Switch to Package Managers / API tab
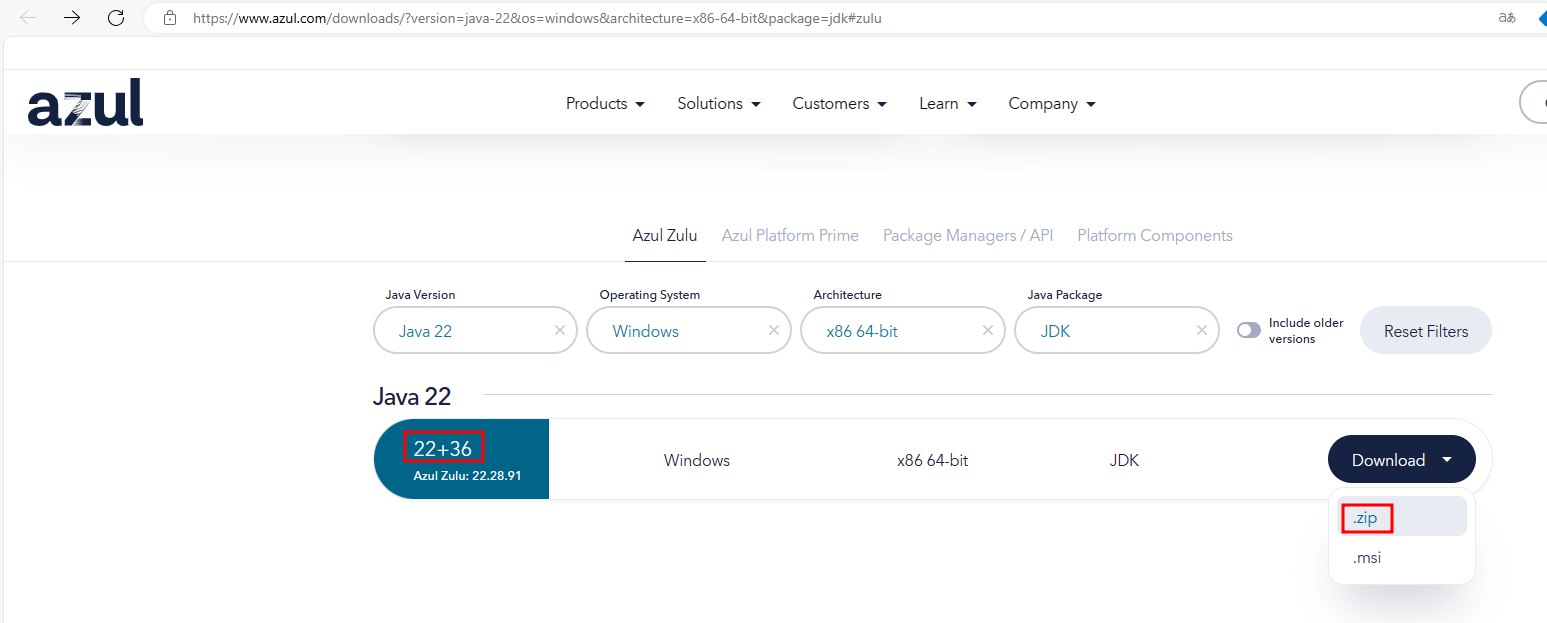Viewport: 1547px width, 623px height. click(968, 236)
